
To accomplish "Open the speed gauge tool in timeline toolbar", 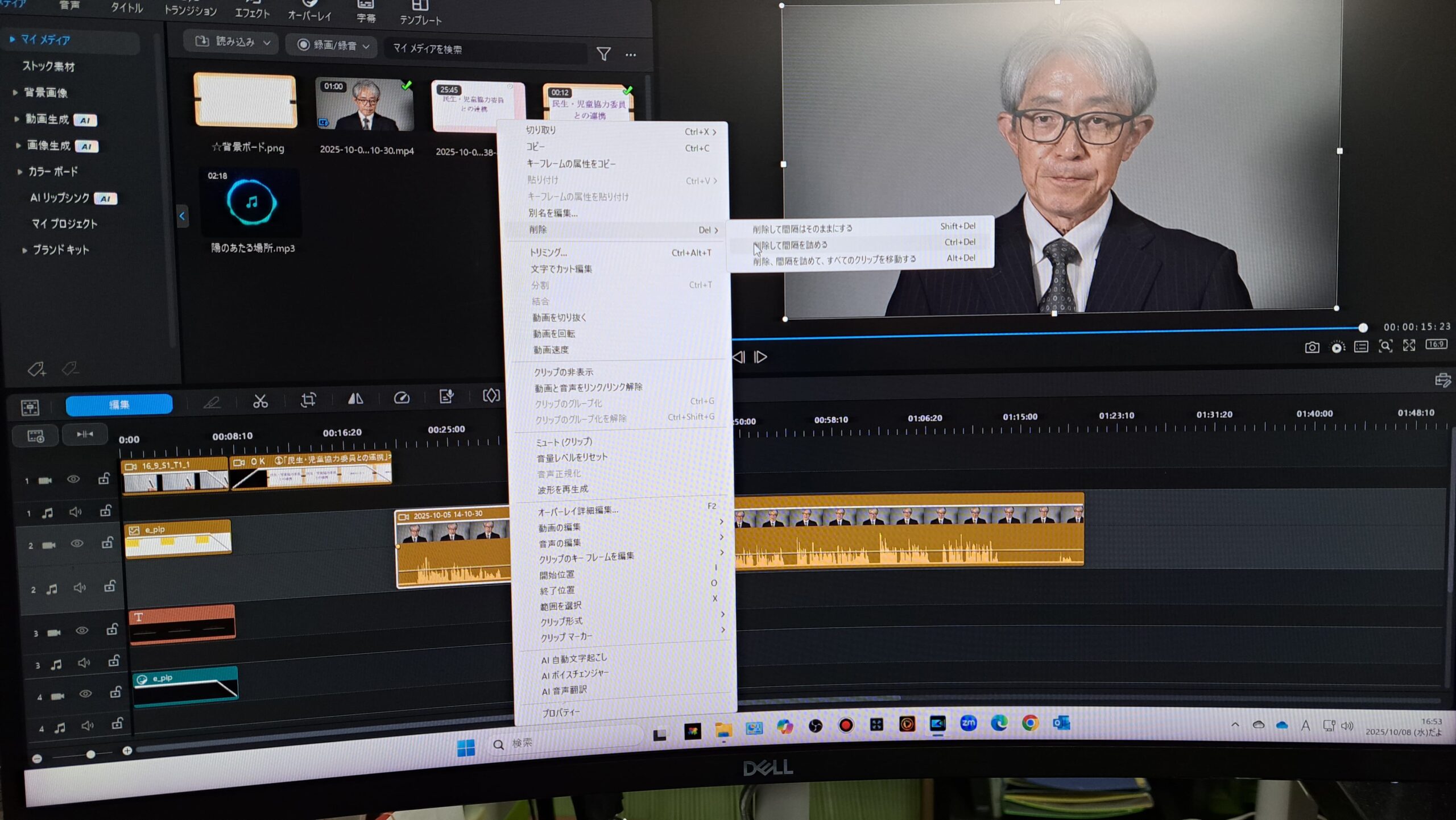I will pyautogui.click(x=402, y=398).
